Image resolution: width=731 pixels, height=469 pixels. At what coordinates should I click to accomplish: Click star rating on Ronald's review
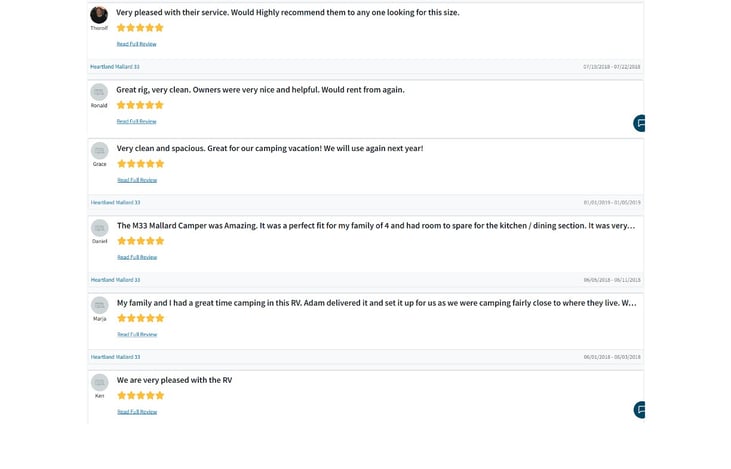[140, 105]
